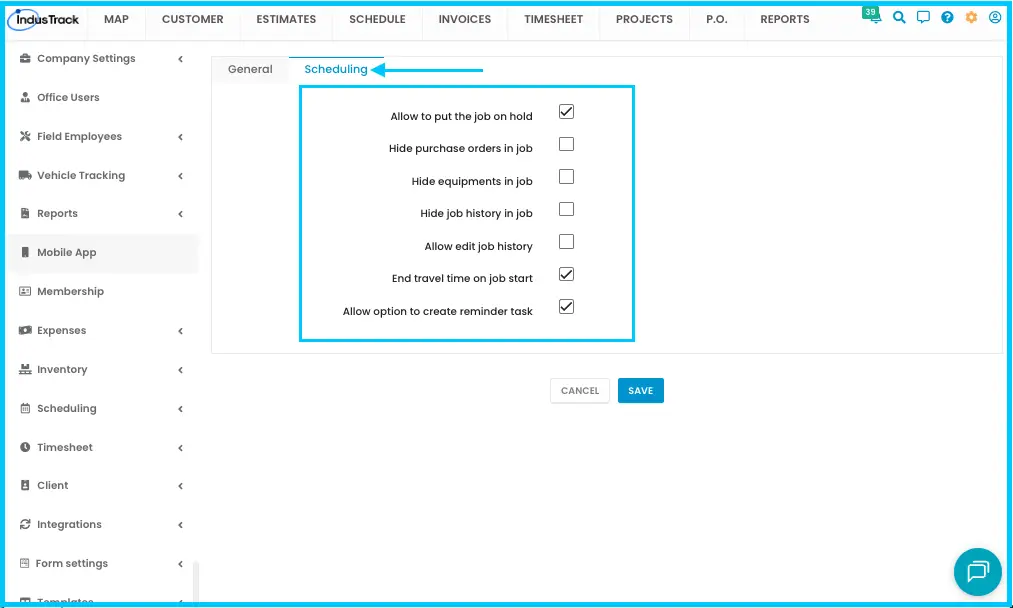
Task: Open the live chat bubble widget
Action: click(x=977, y=572)
